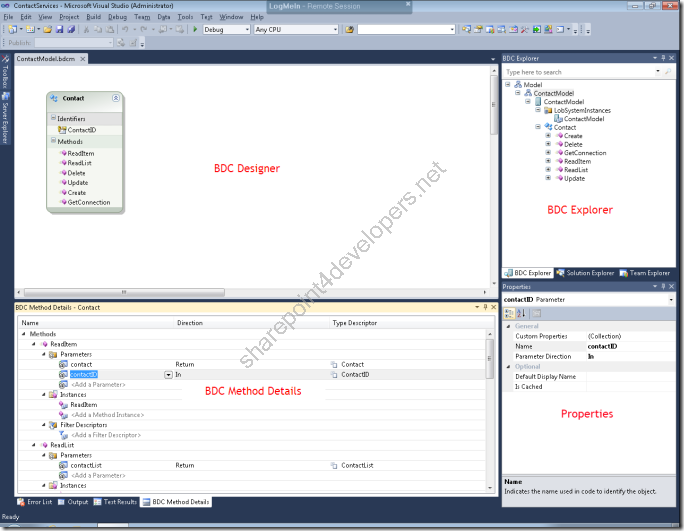Select ContactID identifier in Contact shape
Viewport: 684px width, 531px height.
point(82,130)
